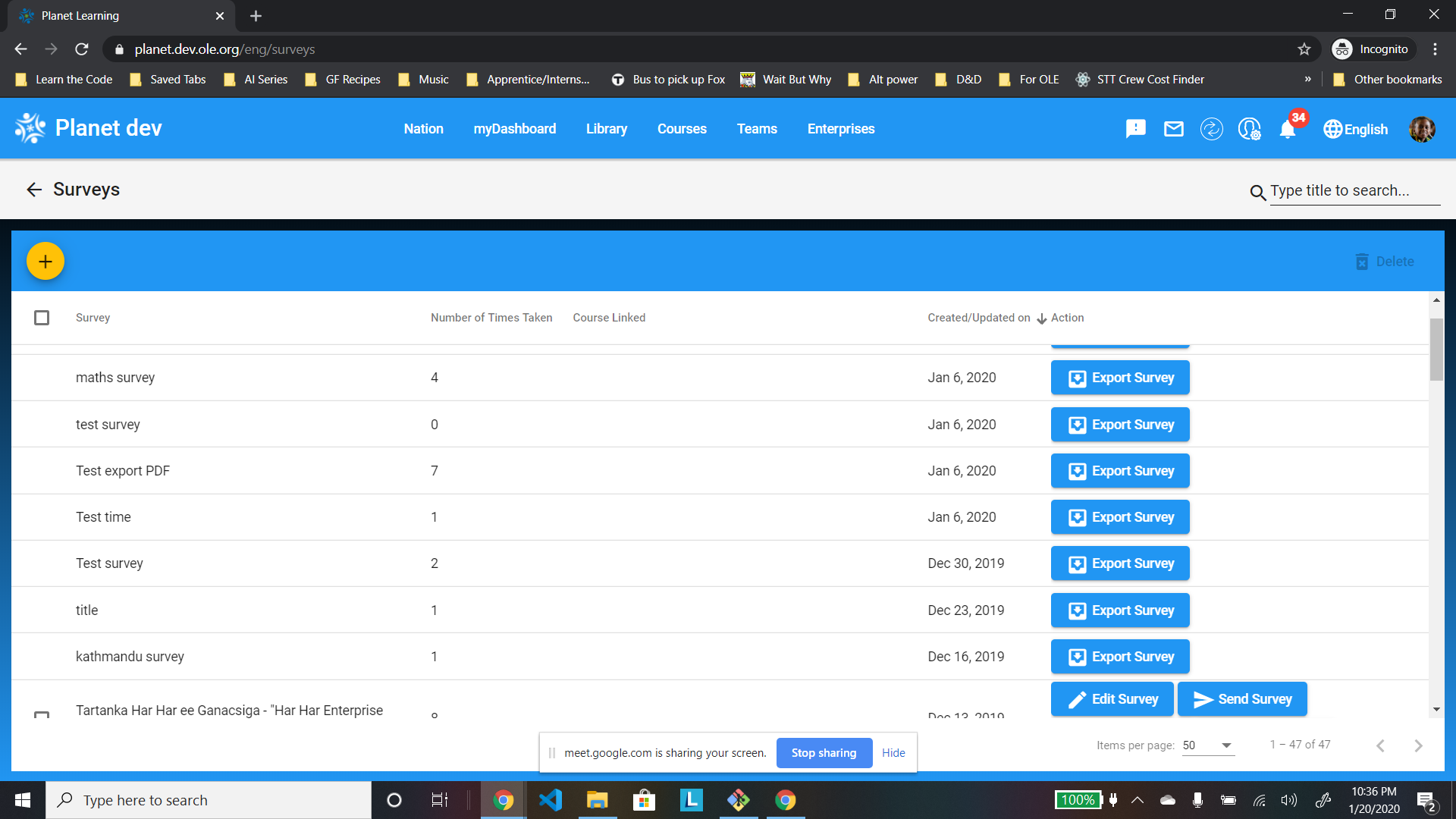
Task: Click the search magnifier icon
Action: 1257,192
